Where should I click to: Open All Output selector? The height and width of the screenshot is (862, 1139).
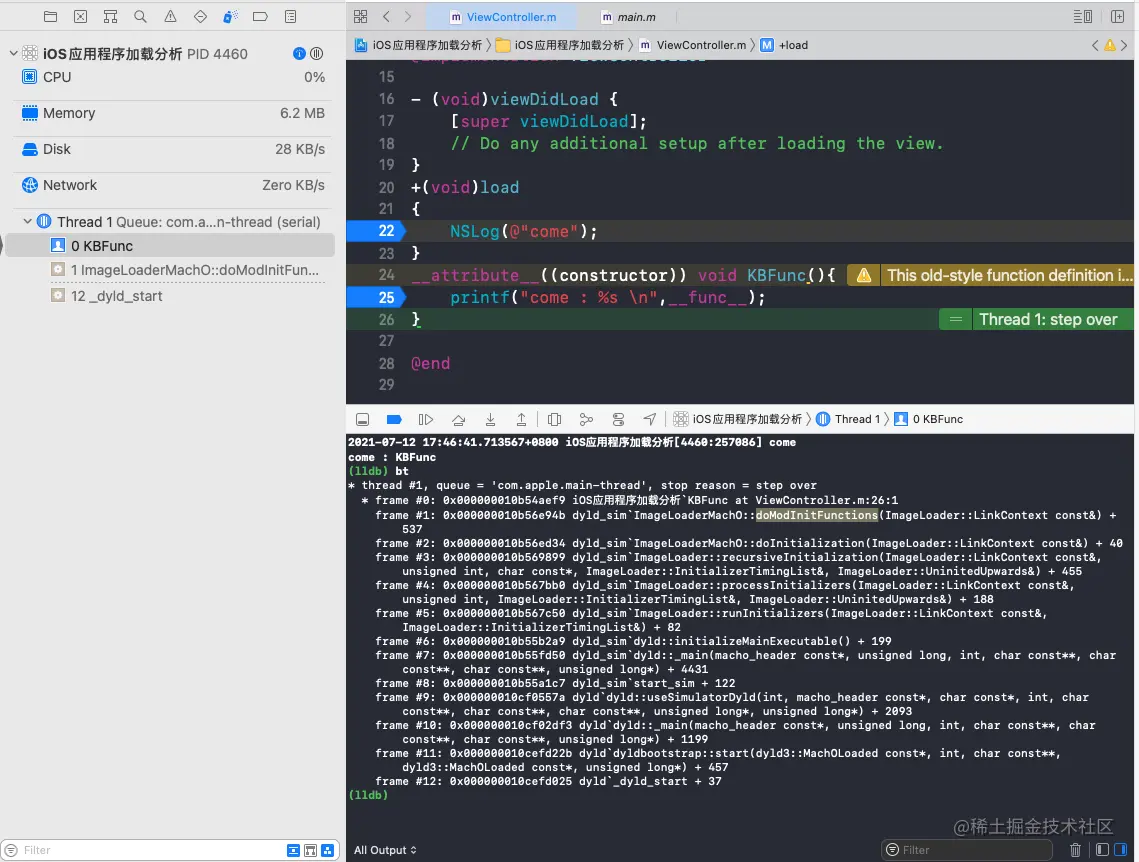(385, 850)
